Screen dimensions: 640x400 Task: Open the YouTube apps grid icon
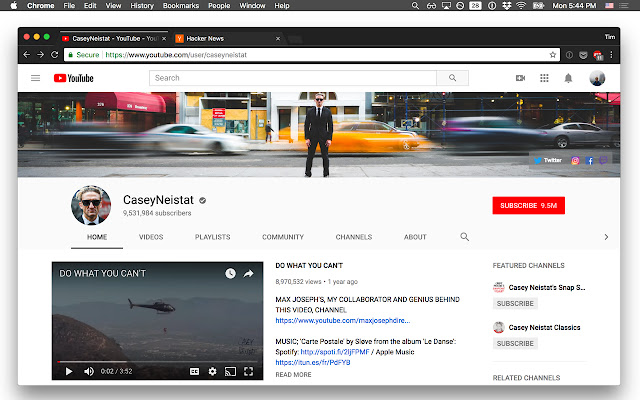[544, 78]
